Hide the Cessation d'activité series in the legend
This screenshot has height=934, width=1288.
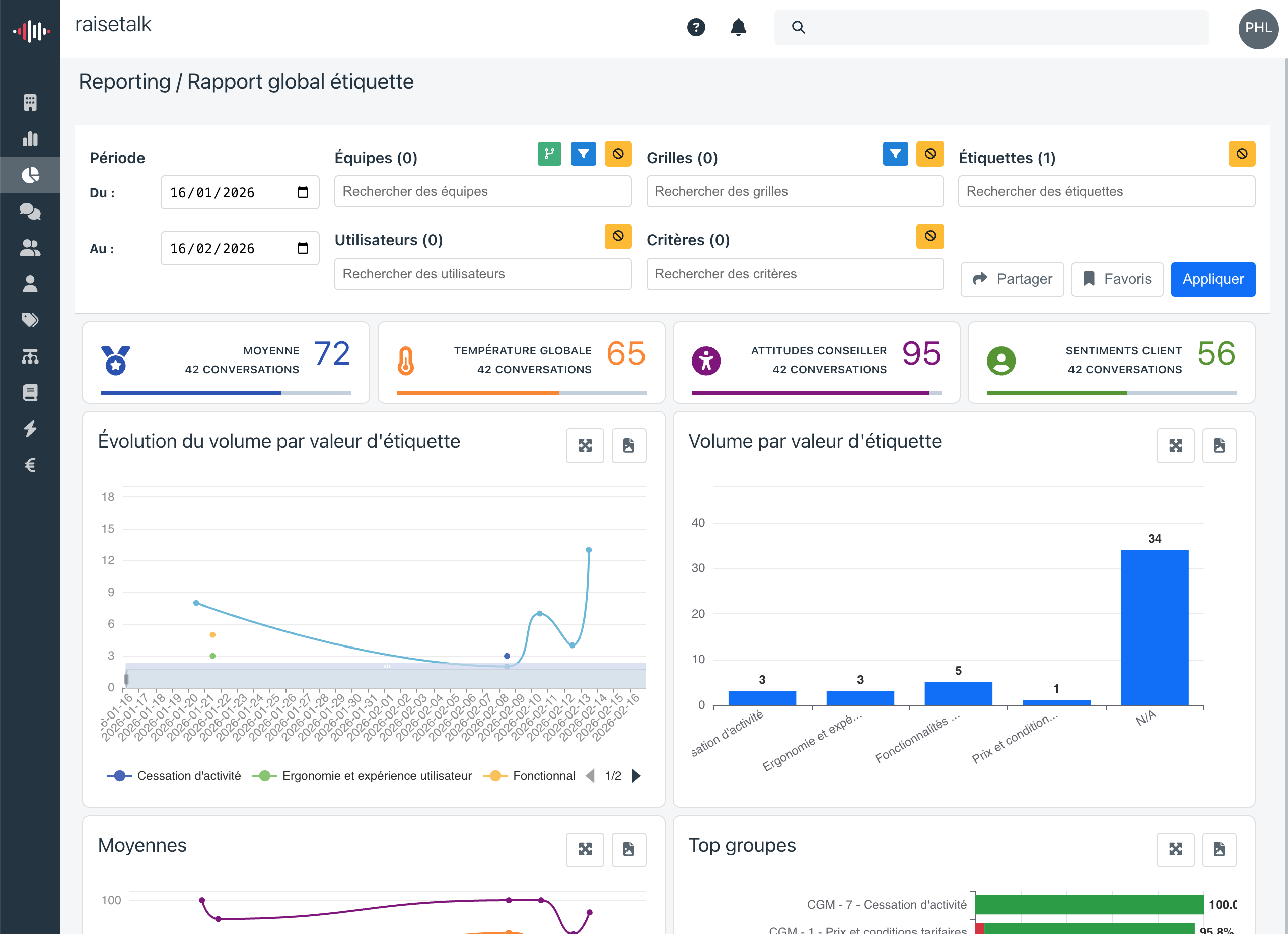[x=188, y=775]
